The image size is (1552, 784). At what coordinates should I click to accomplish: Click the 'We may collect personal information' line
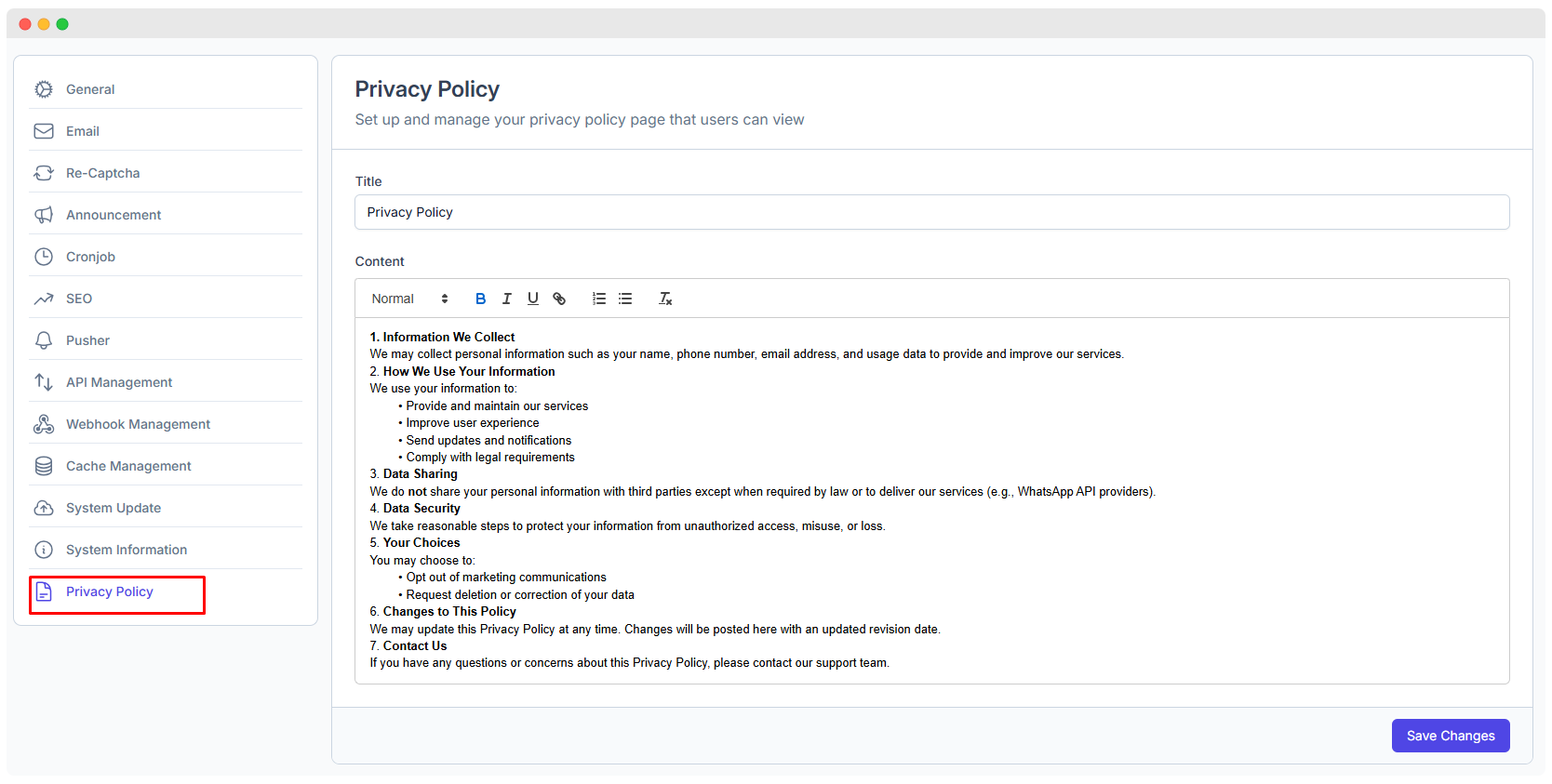(746, 353)
